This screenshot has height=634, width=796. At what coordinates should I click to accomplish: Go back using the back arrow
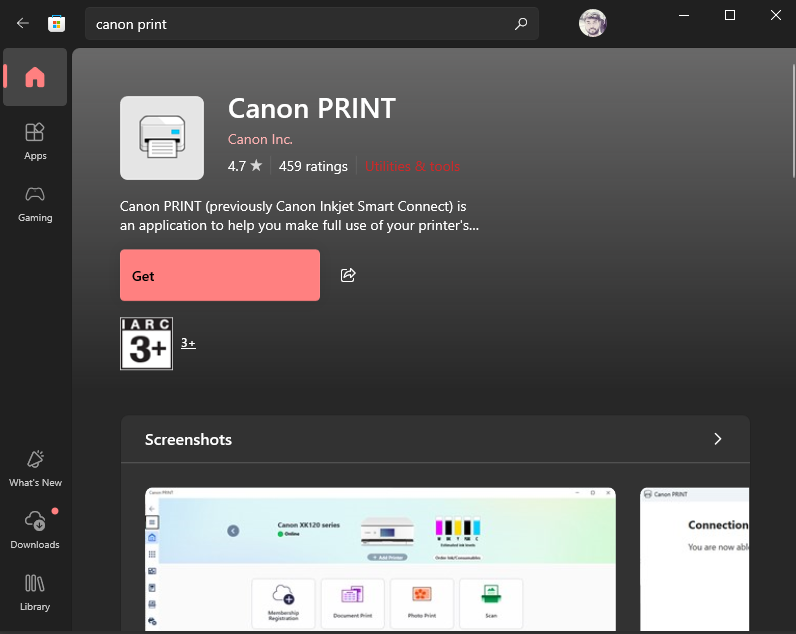[x=22, y=23]
